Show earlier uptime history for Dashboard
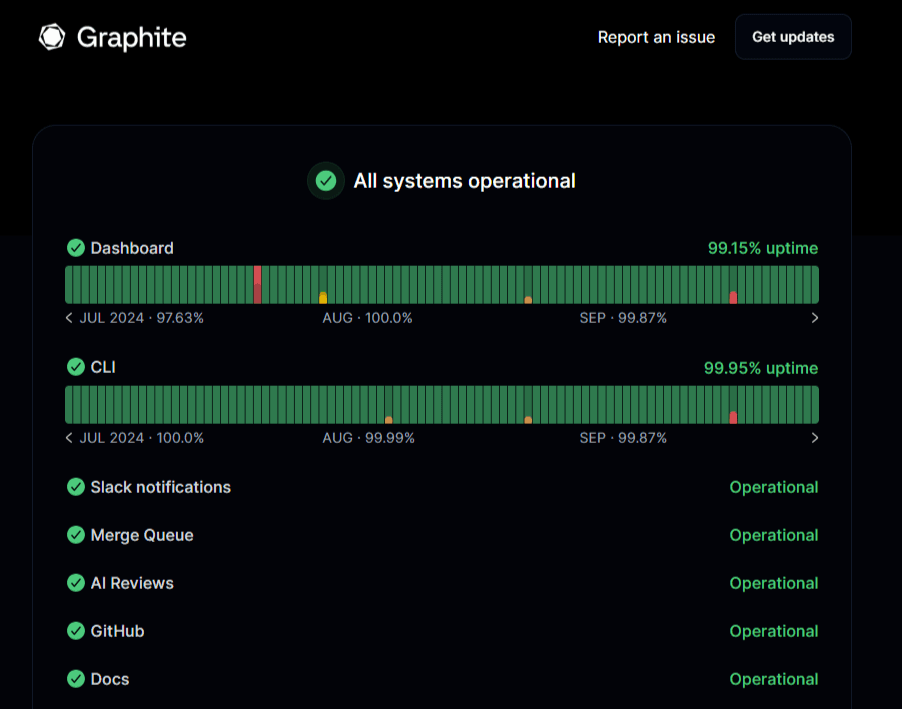This screenshot has width=902, height=709. [68, 317]
